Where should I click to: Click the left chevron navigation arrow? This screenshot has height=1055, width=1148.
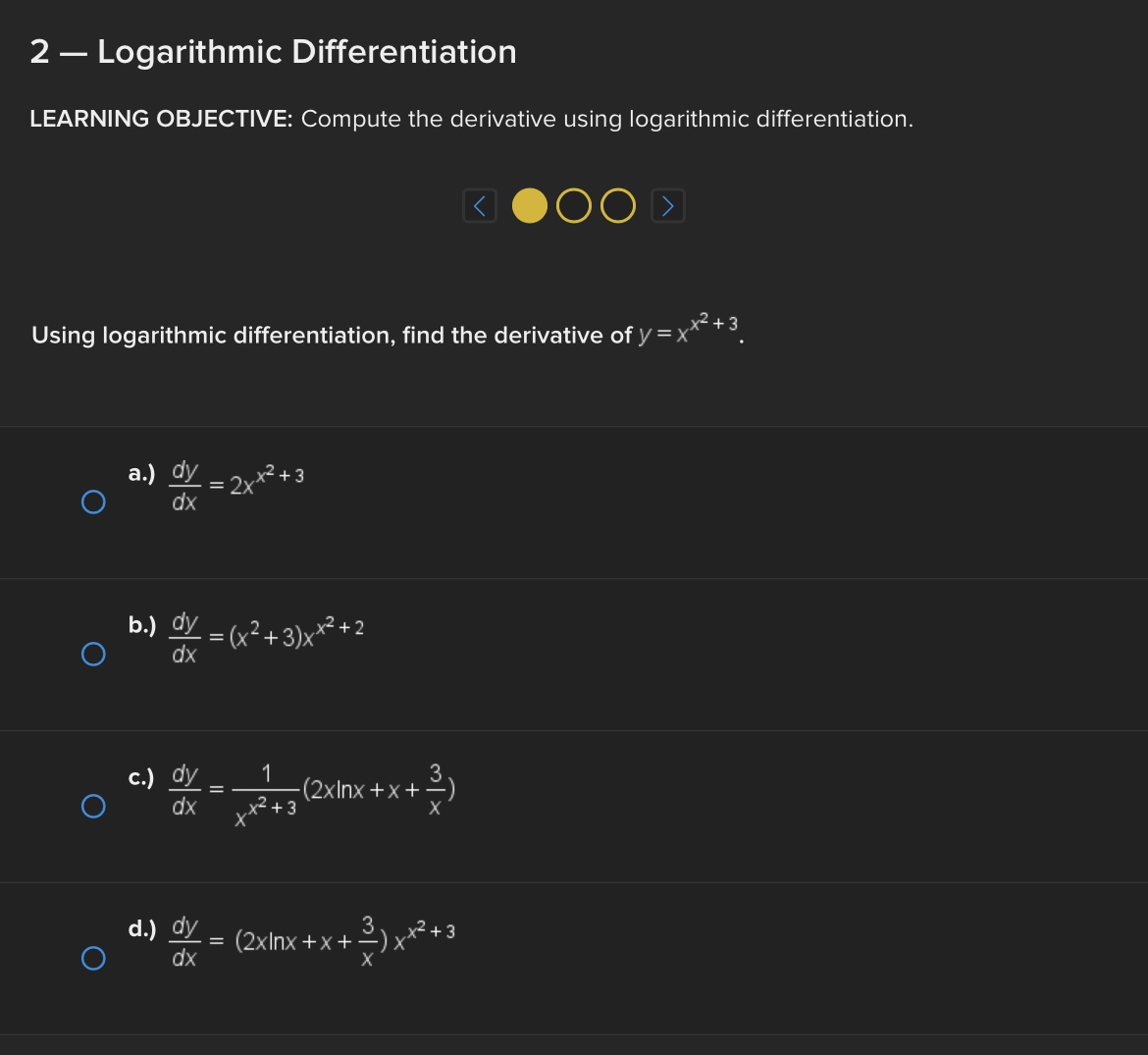coord(480,205)
